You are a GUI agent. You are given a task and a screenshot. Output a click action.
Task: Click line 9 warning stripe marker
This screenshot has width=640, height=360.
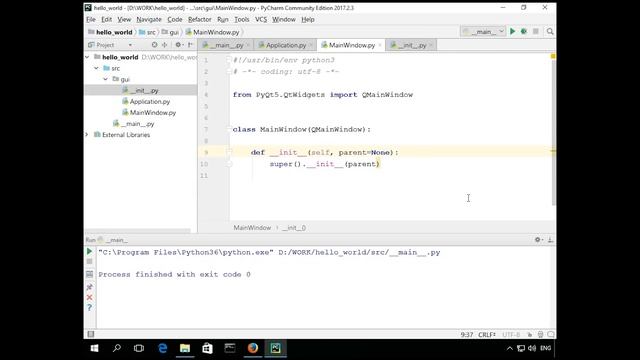553,151
